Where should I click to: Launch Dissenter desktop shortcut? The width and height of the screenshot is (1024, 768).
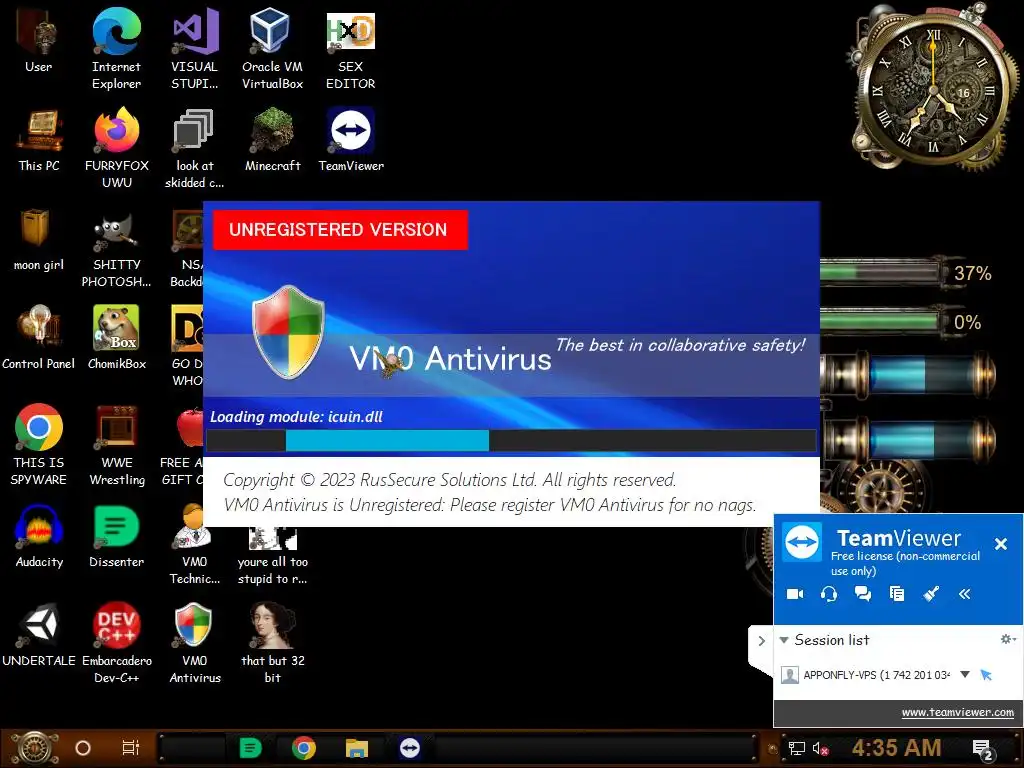click(x=116, y=537)
